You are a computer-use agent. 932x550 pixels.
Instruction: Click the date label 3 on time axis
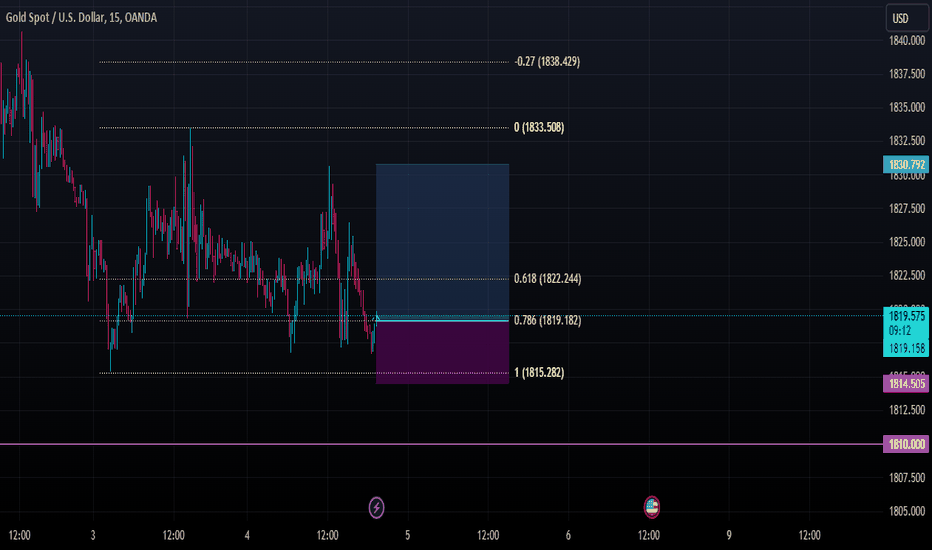coord(93,535)
